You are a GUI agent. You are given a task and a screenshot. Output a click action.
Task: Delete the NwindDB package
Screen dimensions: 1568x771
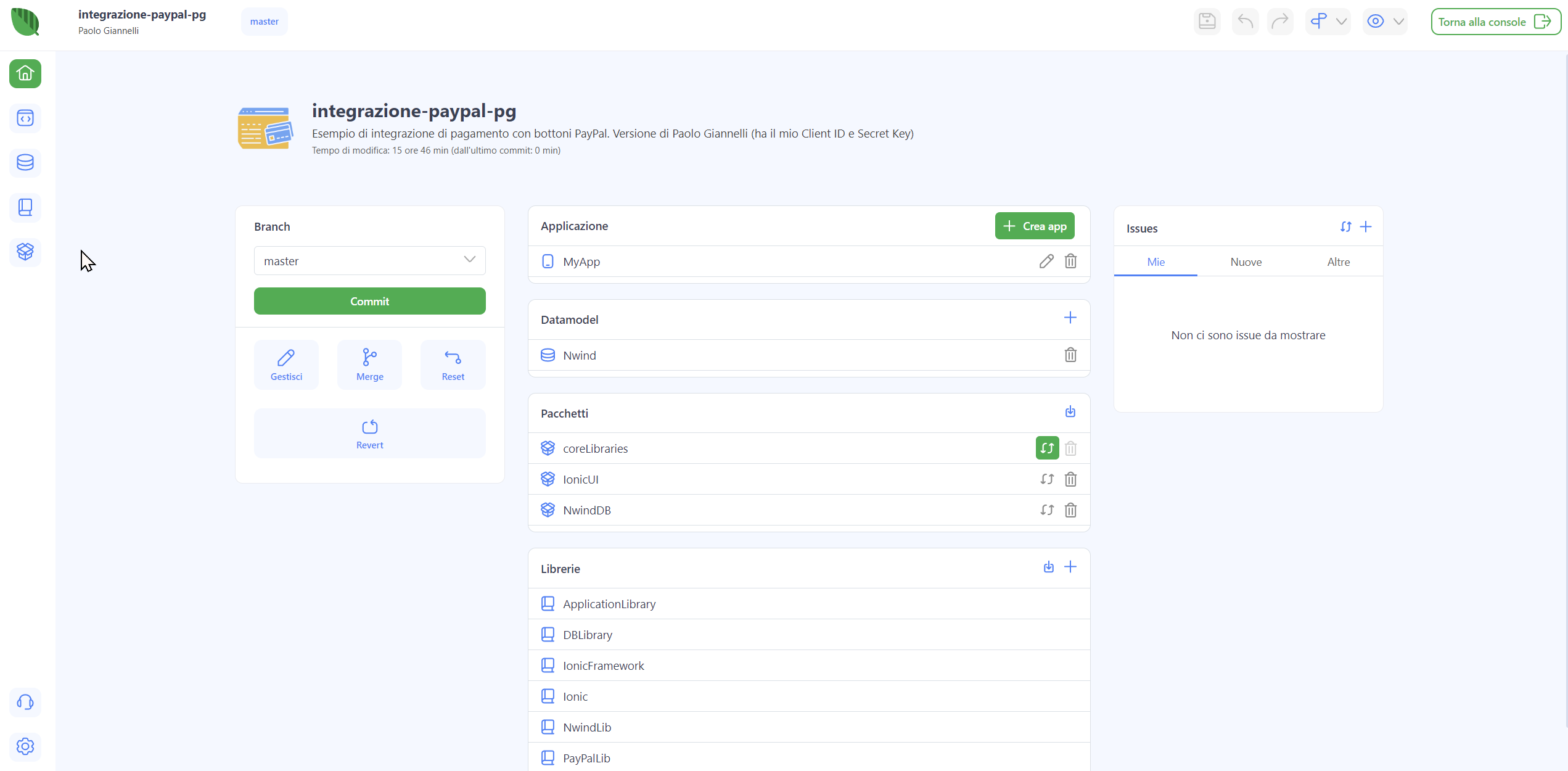pos(1070,510)
